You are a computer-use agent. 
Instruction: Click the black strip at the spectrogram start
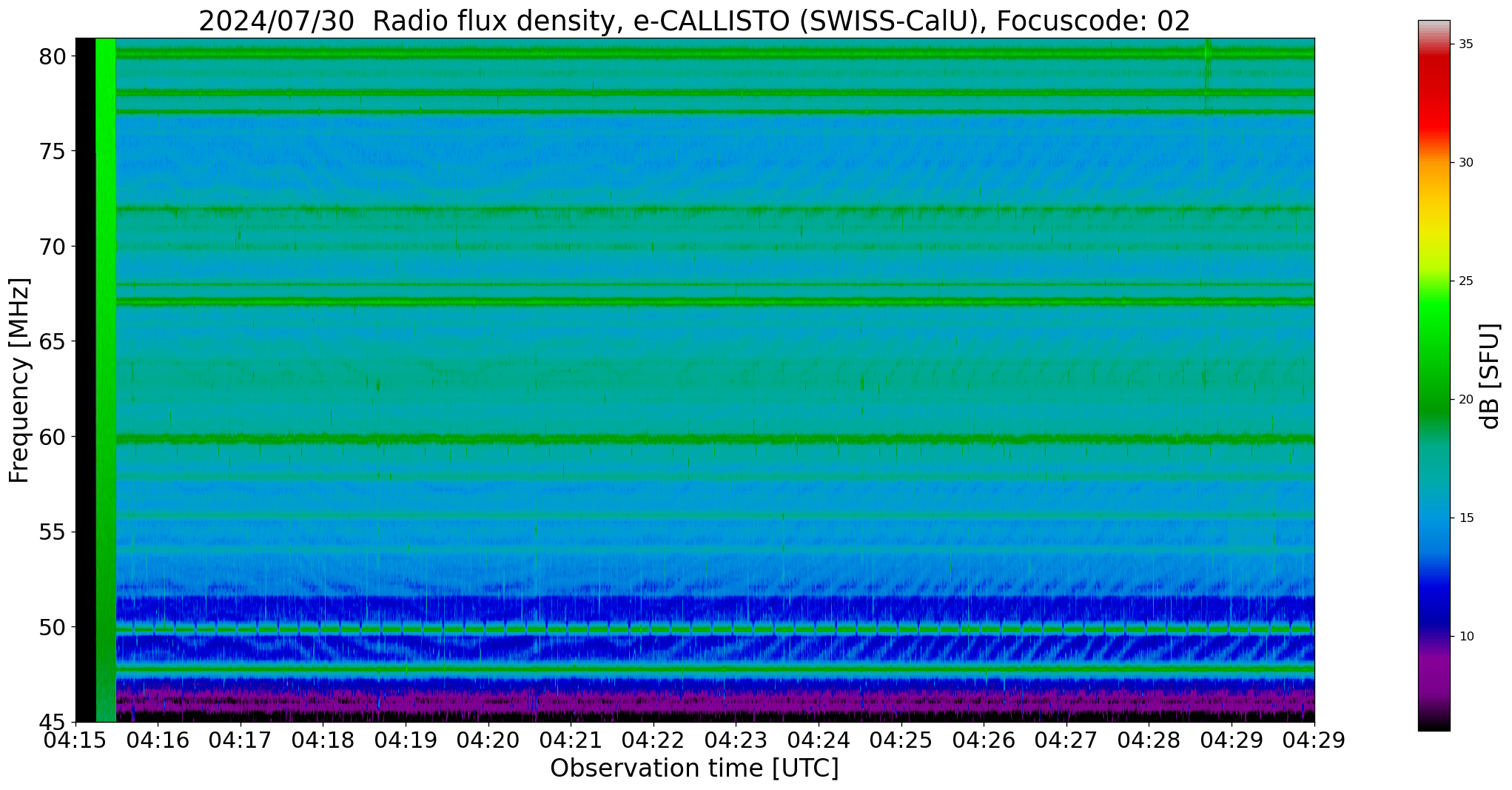(x=86, y=380)
